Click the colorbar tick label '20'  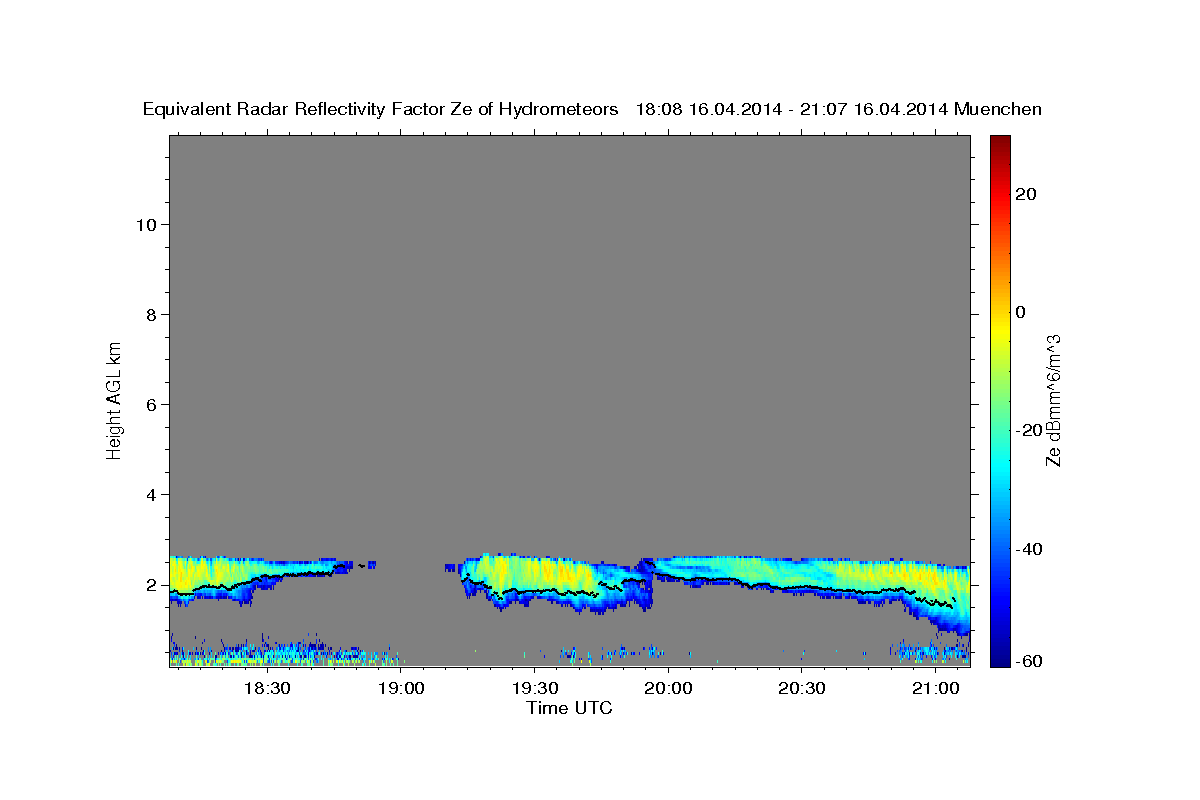[x=1025, y=194]
